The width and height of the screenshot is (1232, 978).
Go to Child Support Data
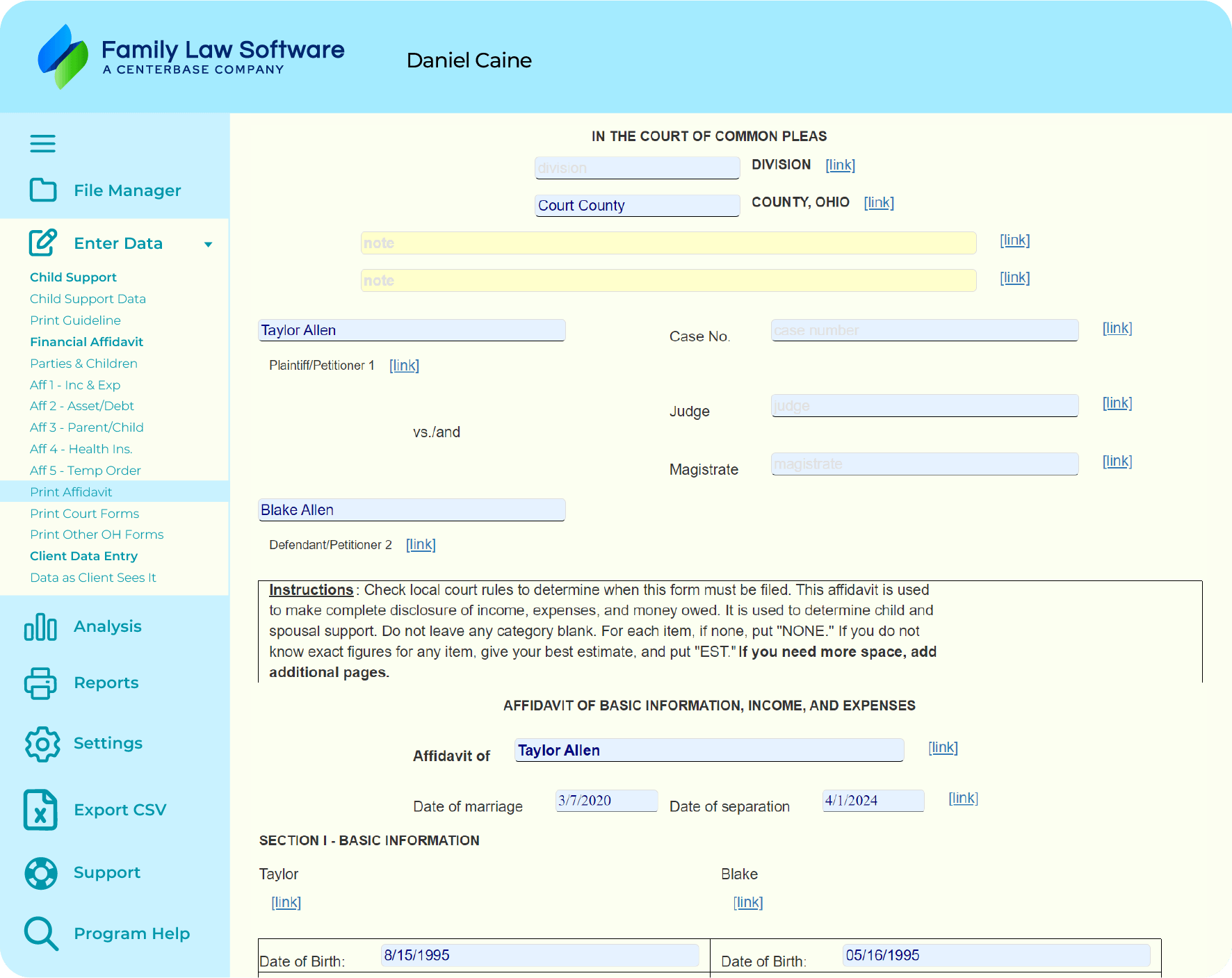88,298
